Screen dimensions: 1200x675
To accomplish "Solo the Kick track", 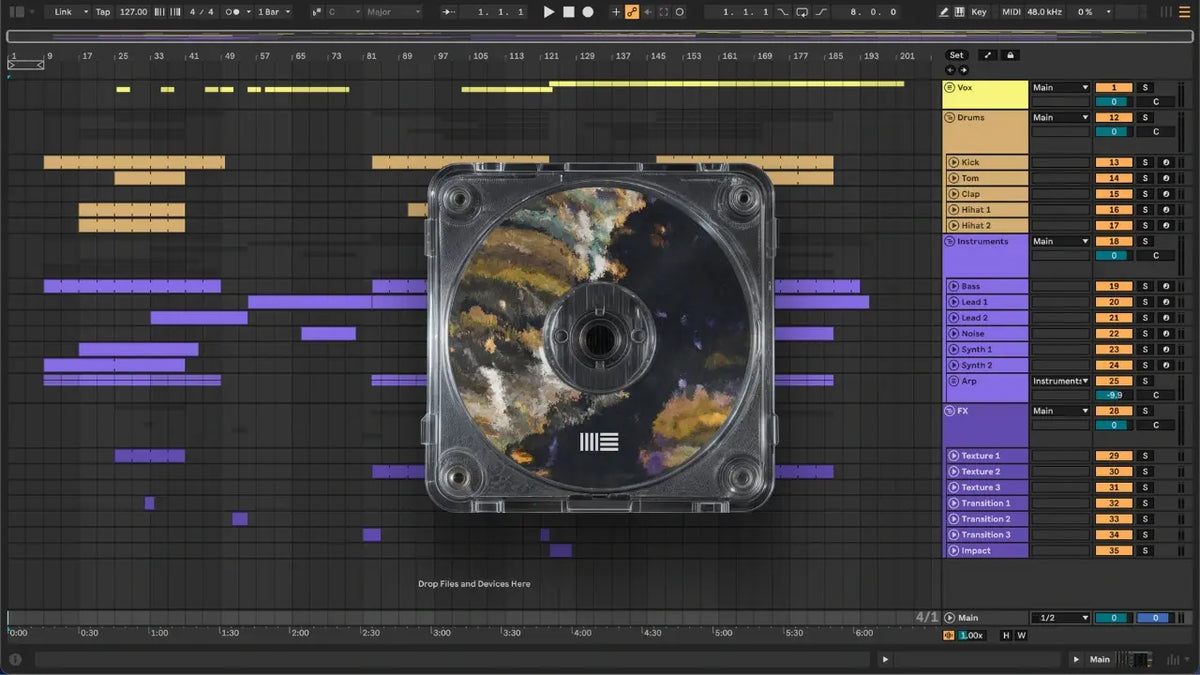I will click(1146, 162).
